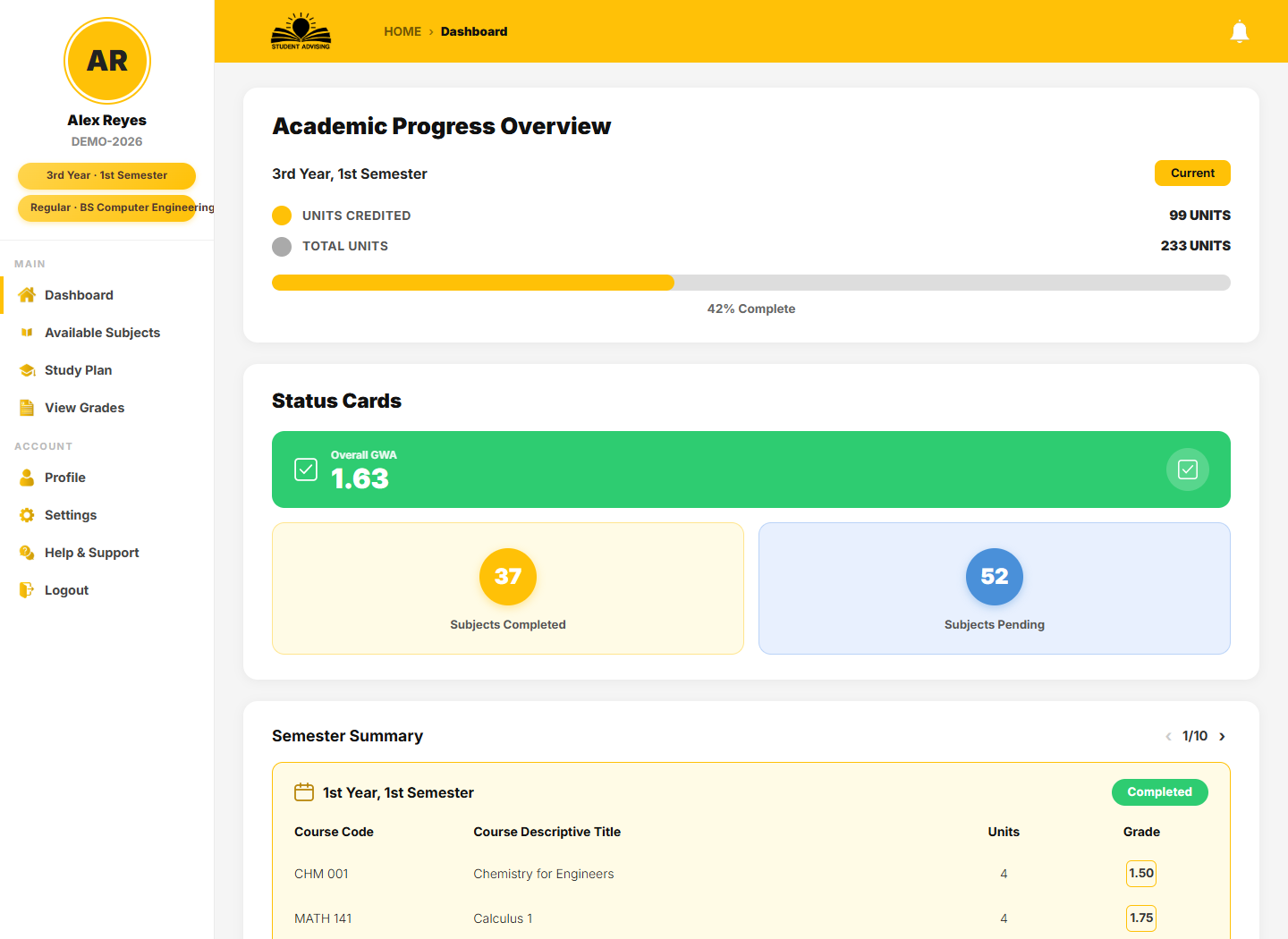Click the Regular · BS Computer Engineering pill

click(106, 207)
